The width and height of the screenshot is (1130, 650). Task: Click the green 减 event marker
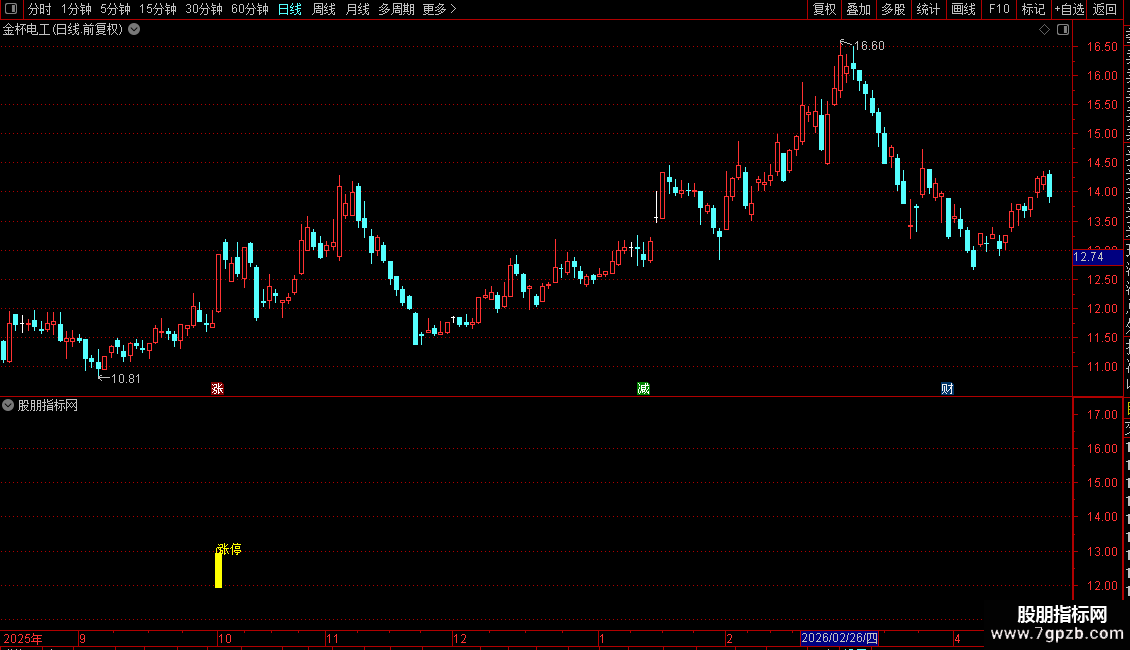click(x=644, y=389)
